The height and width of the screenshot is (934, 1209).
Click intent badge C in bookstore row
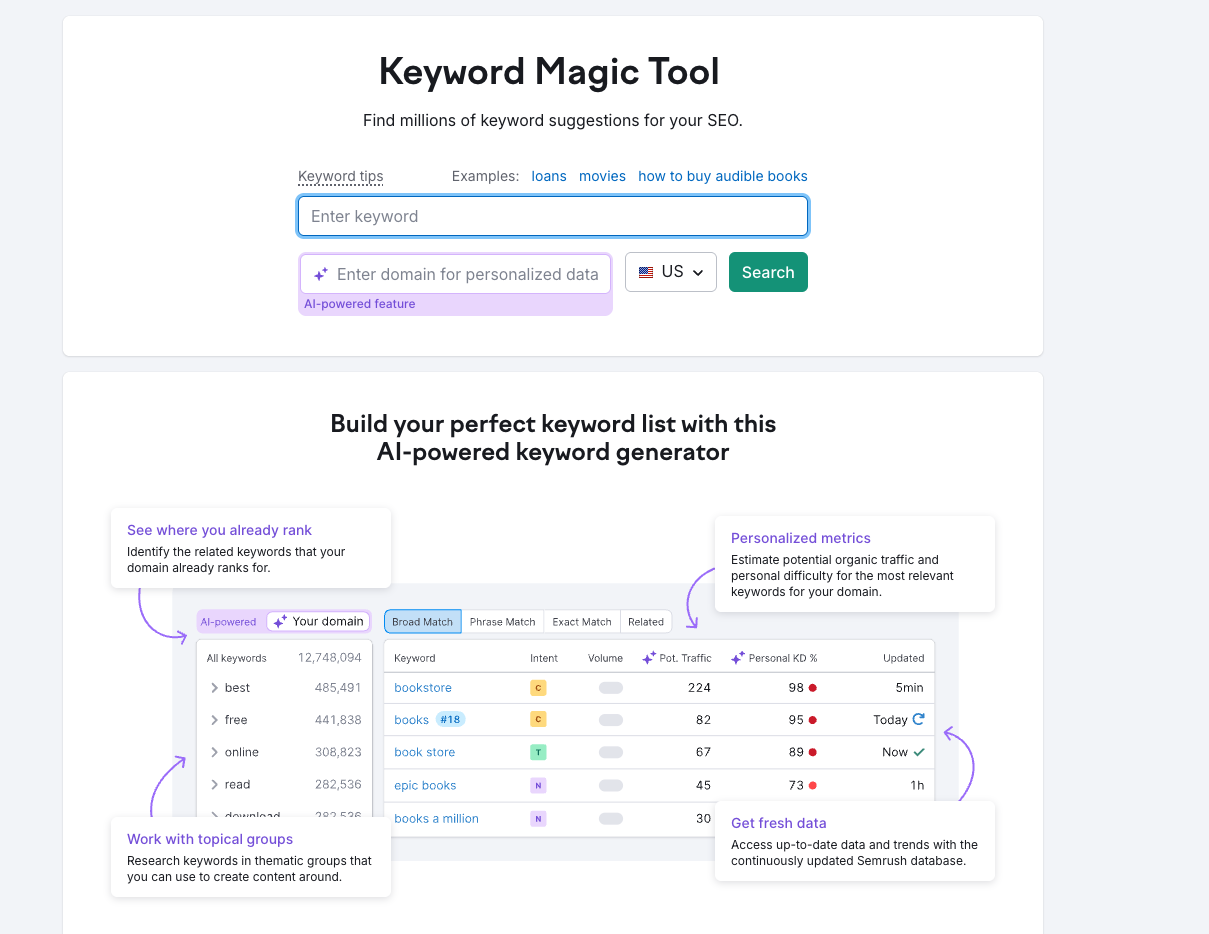pos(538,688)
